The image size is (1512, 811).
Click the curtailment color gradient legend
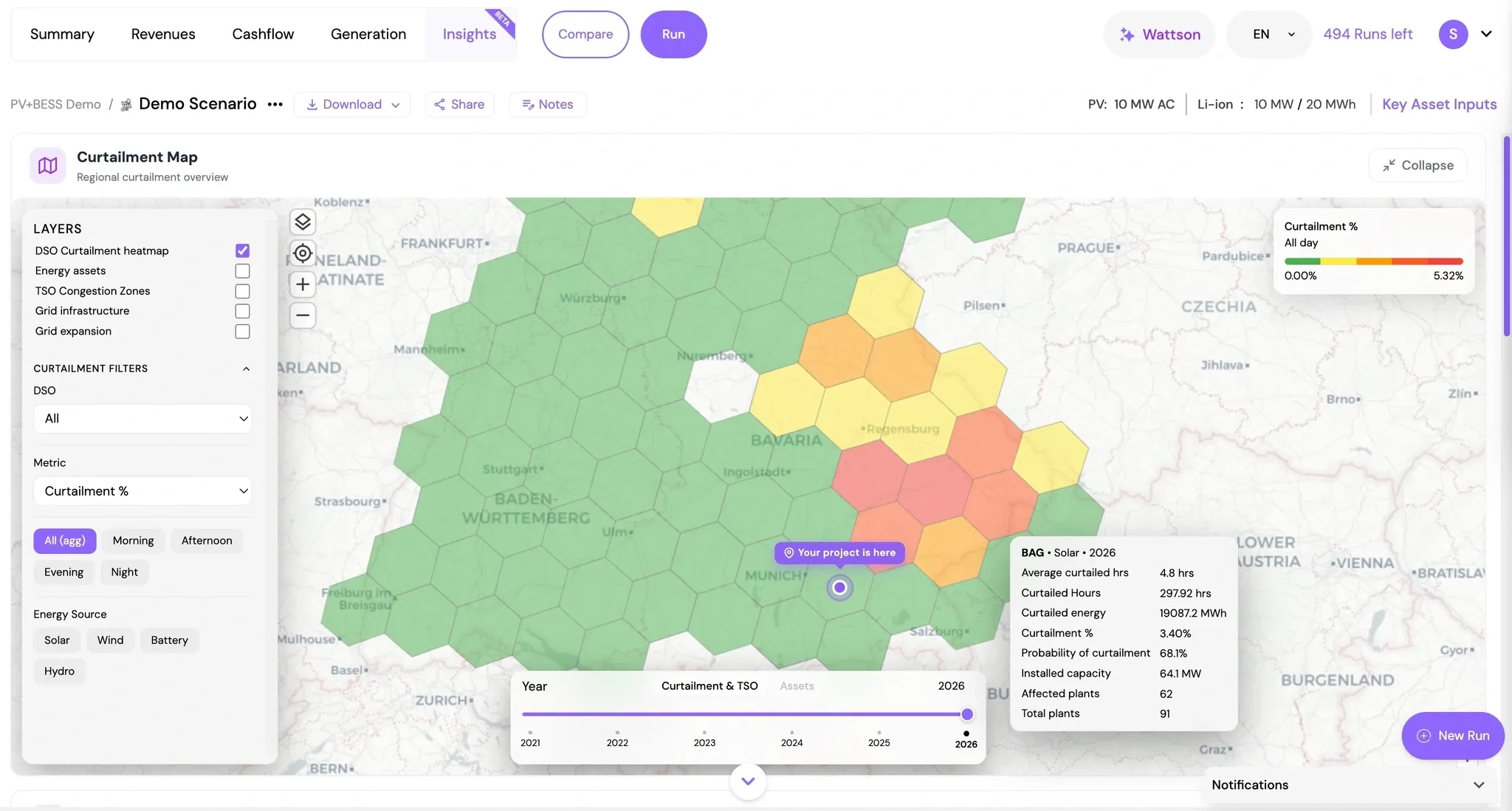(1374, 261)
